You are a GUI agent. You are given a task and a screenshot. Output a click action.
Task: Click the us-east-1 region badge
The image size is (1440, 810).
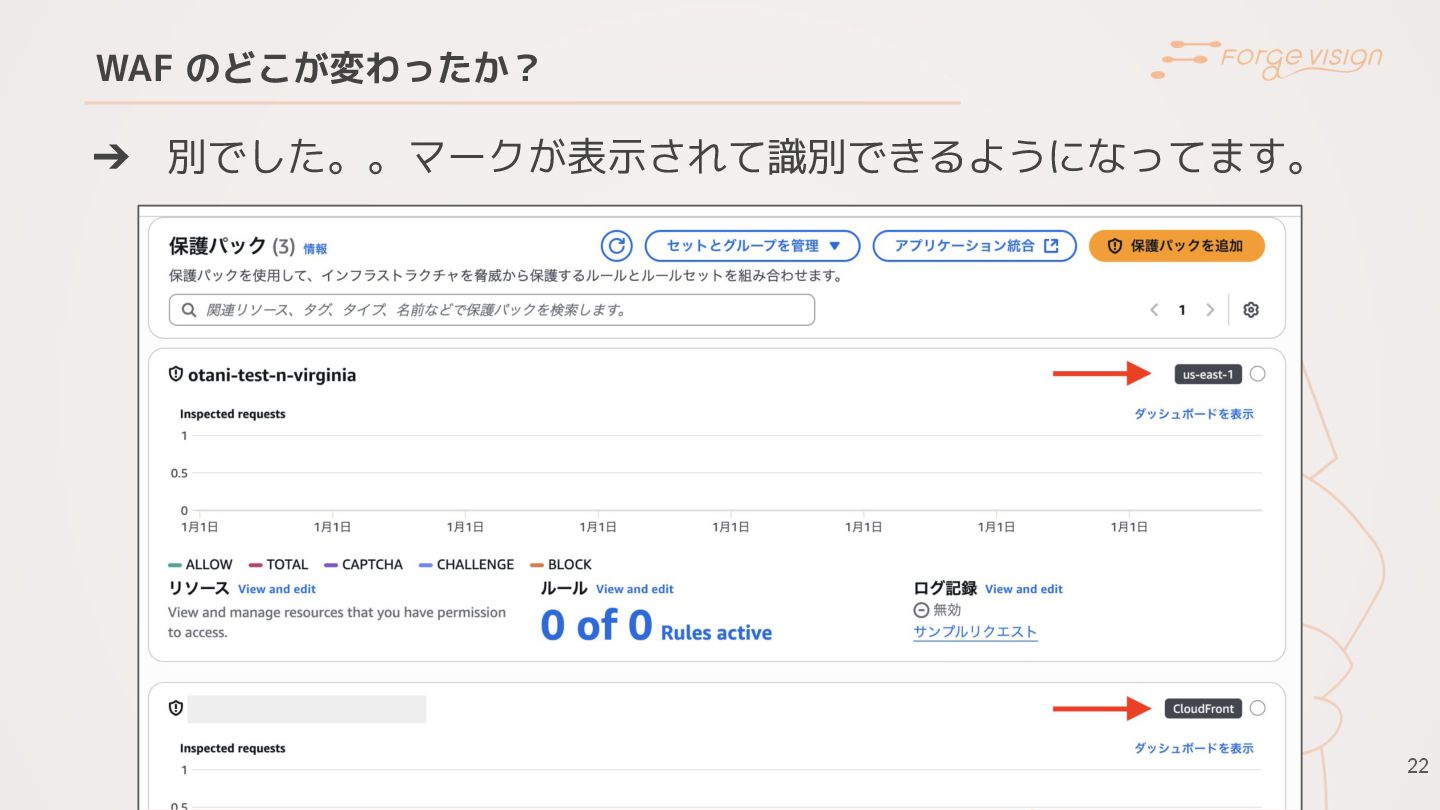coord(1208,374)
